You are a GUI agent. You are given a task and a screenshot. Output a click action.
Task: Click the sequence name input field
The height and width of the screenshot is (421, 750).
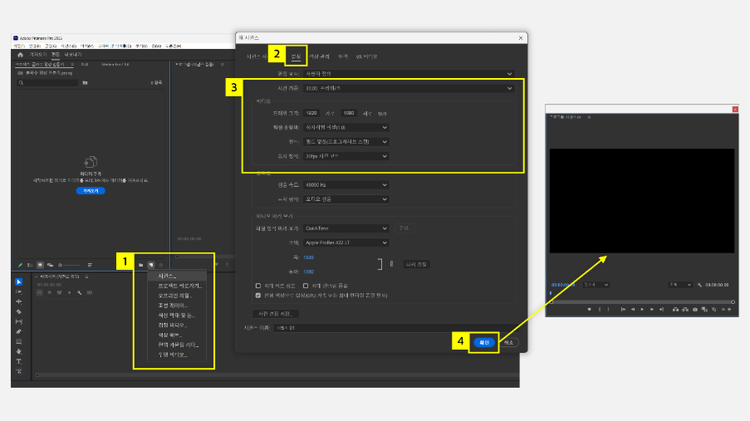pyautogui.click(x=398, y=328)
